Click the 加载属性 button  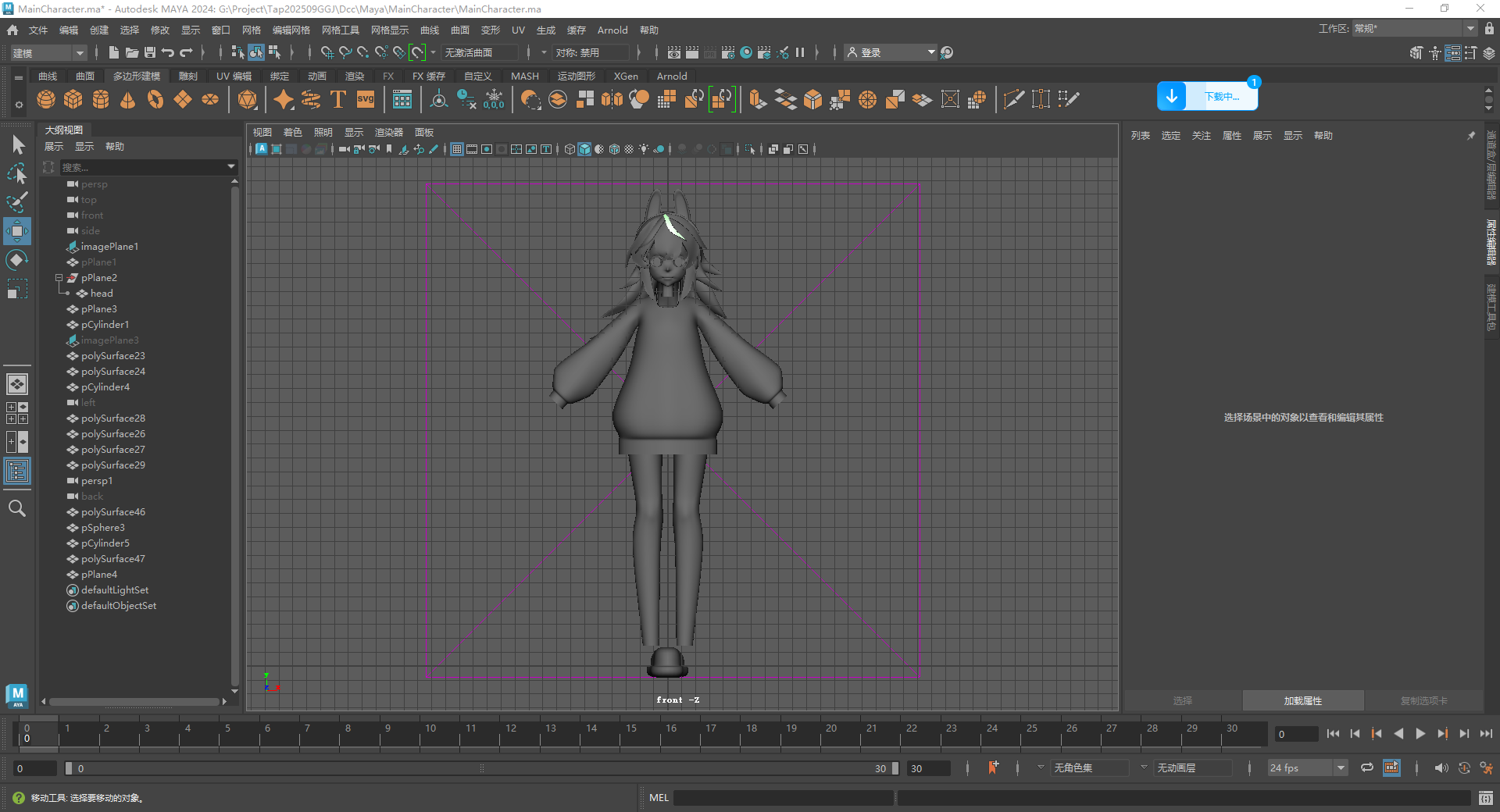(1302, 700)
